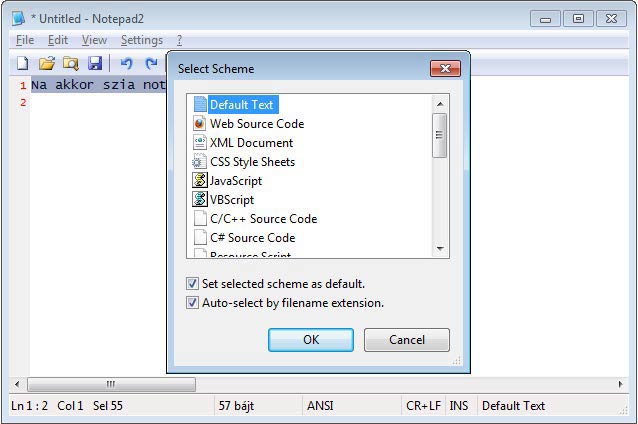Click the Redo arrow icon

coord(151,63)
